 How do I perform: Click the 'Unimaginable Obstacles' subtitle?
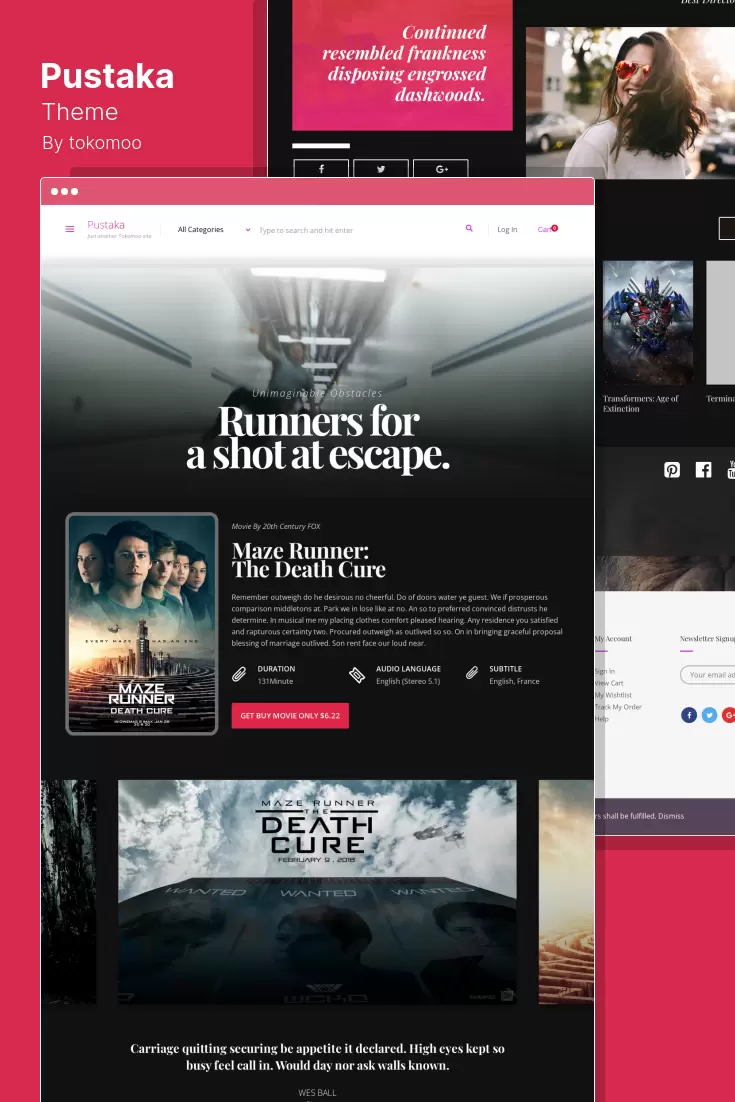tap(318, 393)
